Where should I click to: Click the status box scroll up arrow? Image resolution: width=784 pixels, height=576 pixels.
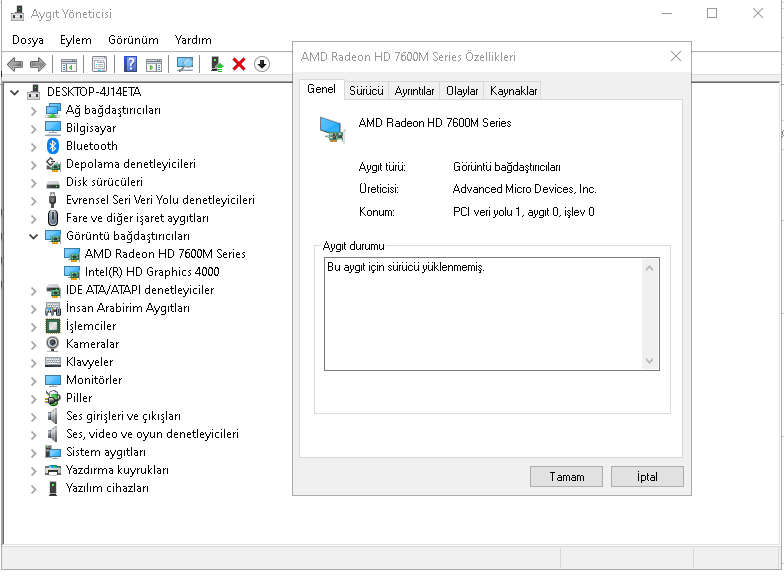click(x=649, y=268)
